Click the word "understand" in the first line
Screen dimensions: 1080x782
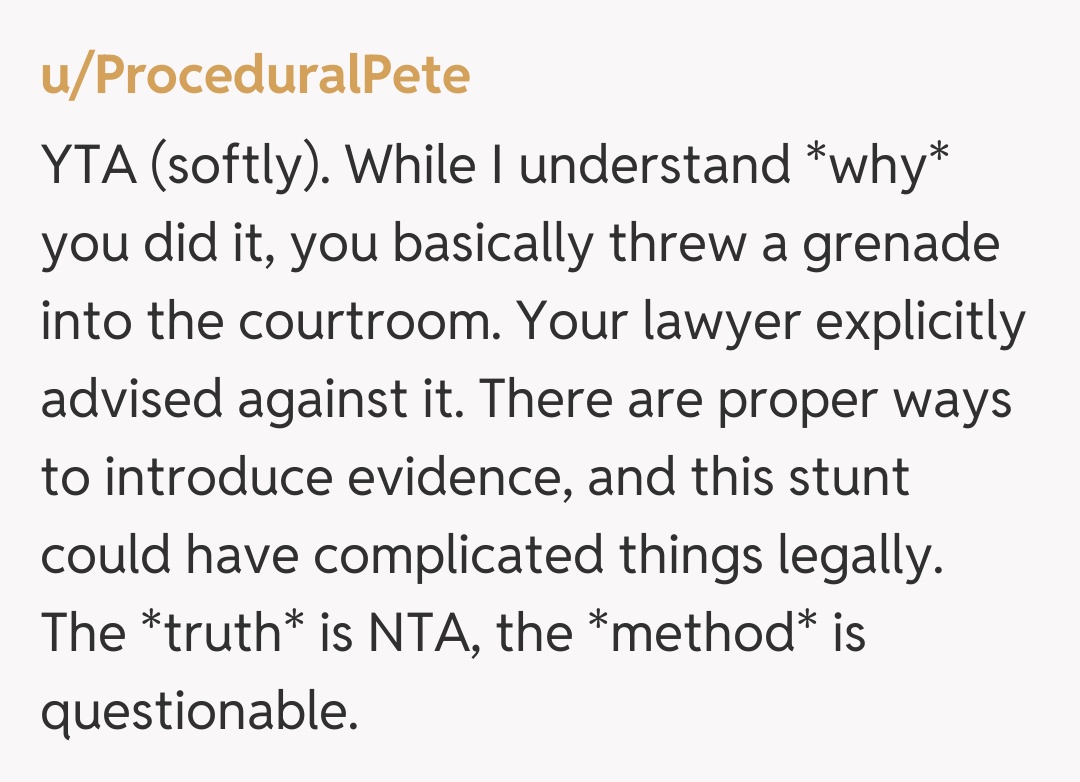[x=654, y=166]
